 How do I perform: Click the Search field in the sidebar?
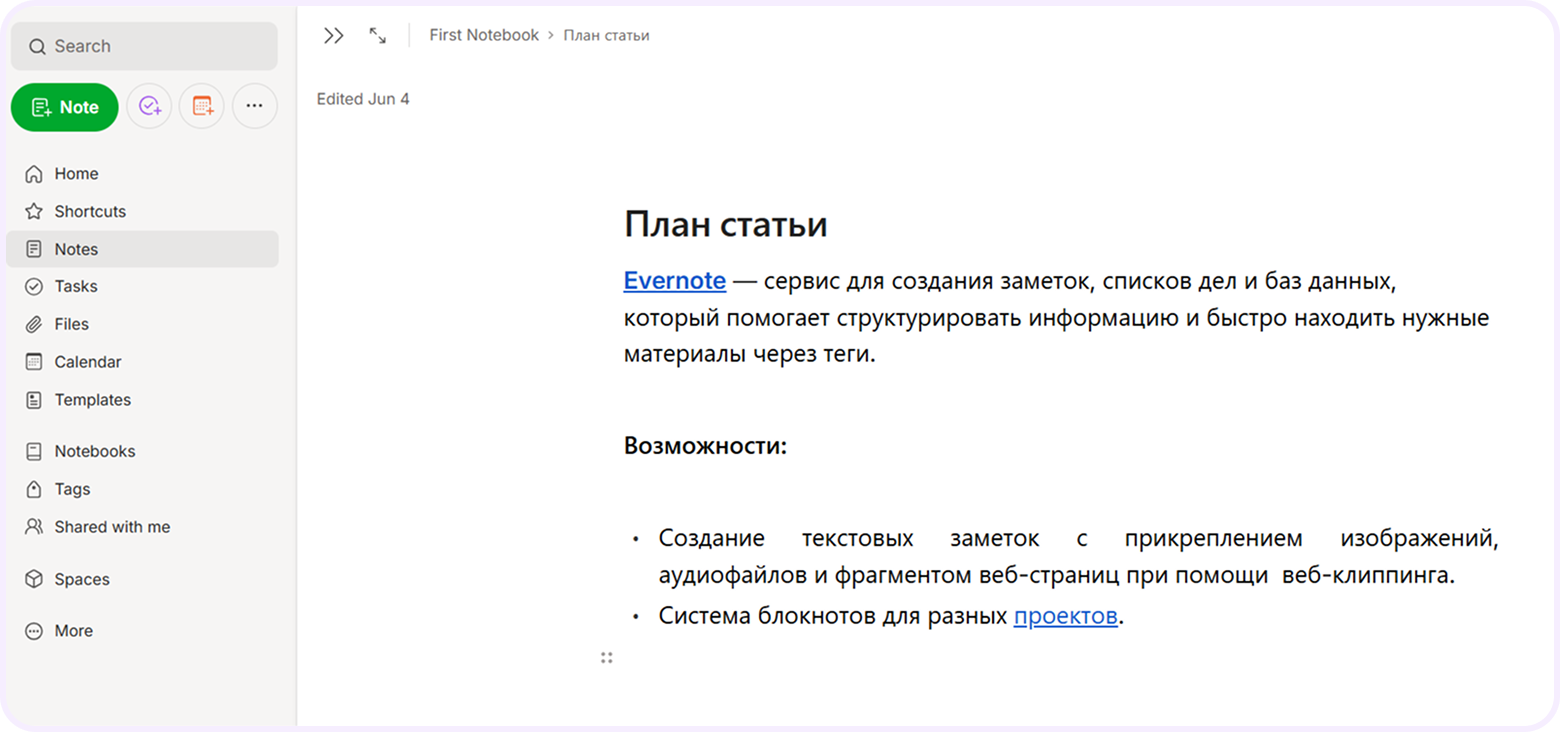click(x=144, y=46)
